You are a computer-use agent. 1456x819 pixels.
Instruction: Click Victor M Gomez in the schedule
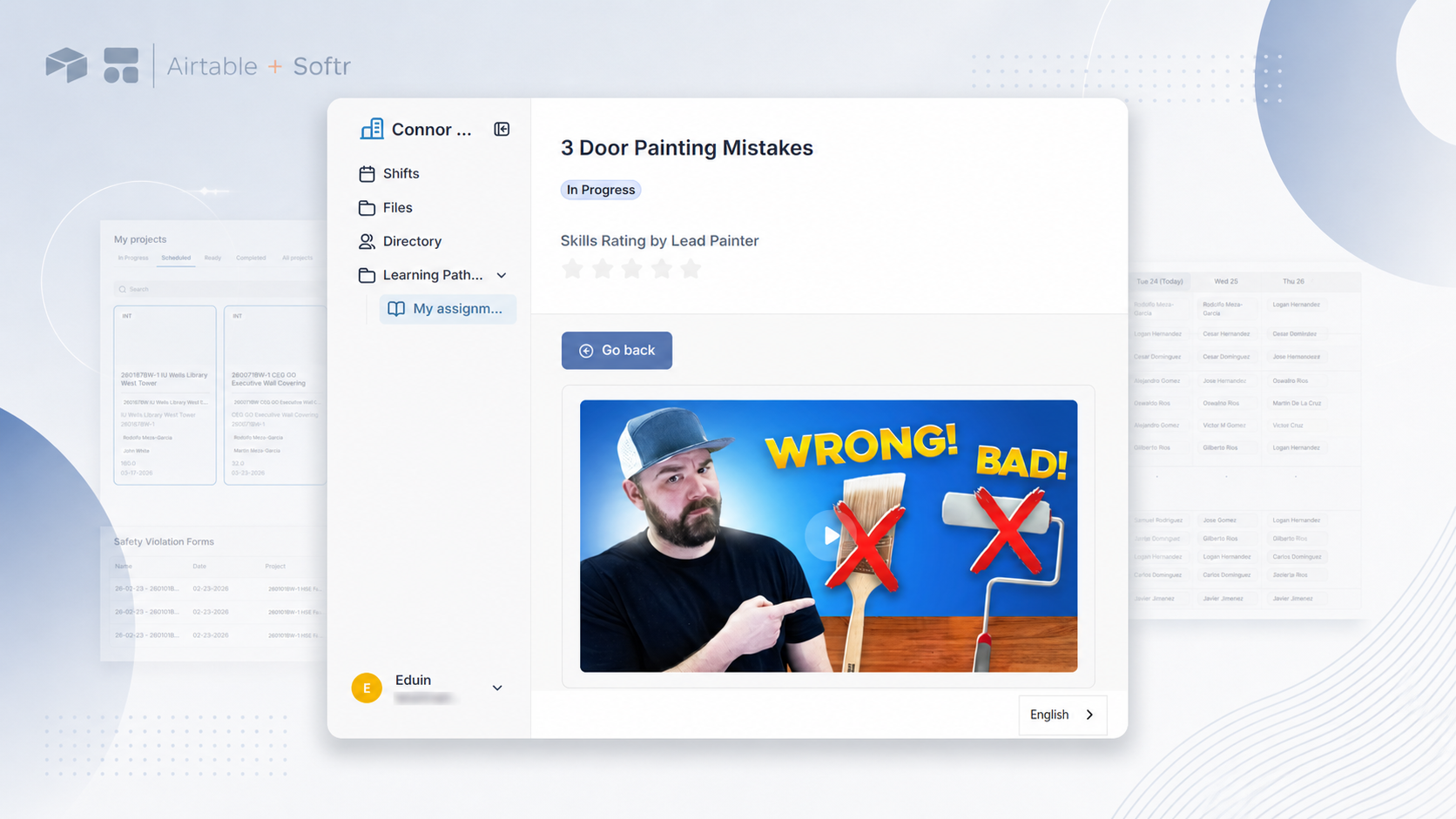click(x=1224, y=426)
